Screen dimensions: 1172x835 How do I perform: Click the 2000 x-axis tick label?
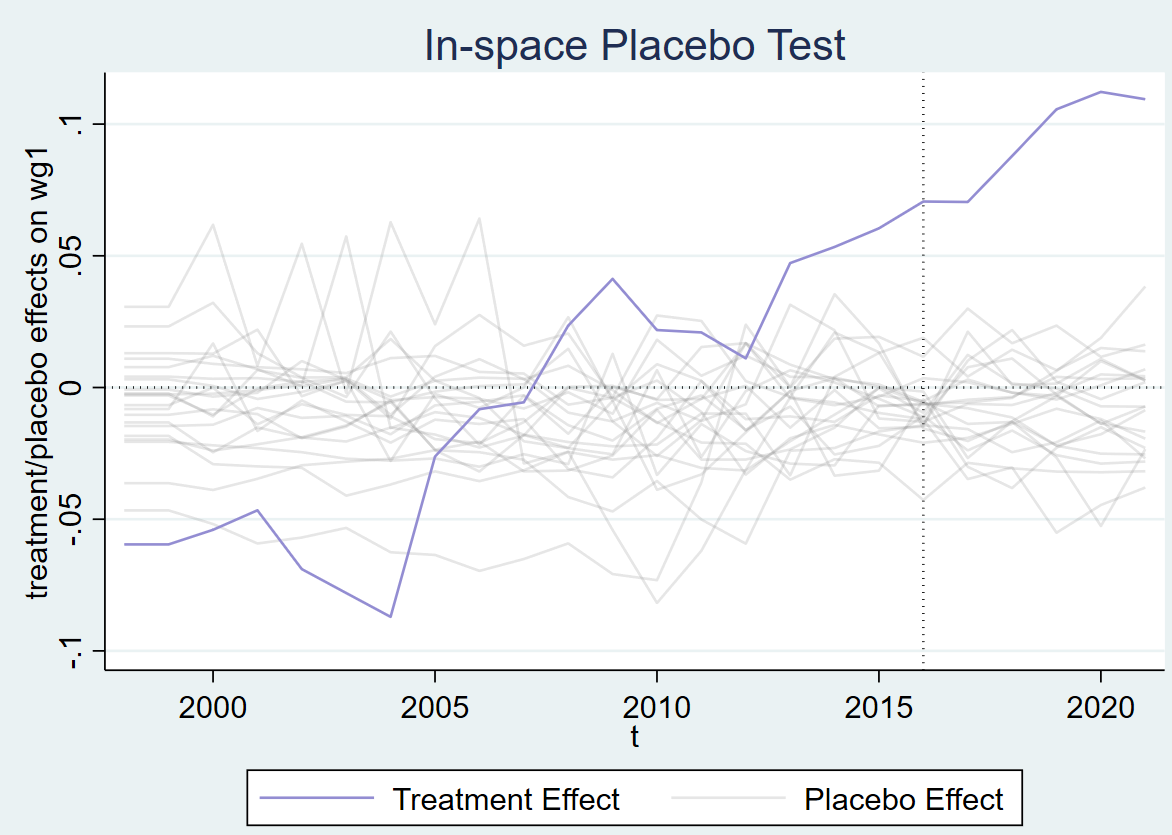(212, 708)
